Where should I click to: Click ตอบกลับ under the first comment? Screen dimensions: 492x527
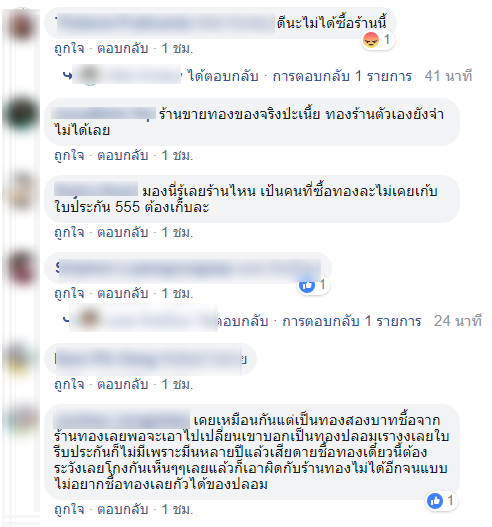point(123,49)
